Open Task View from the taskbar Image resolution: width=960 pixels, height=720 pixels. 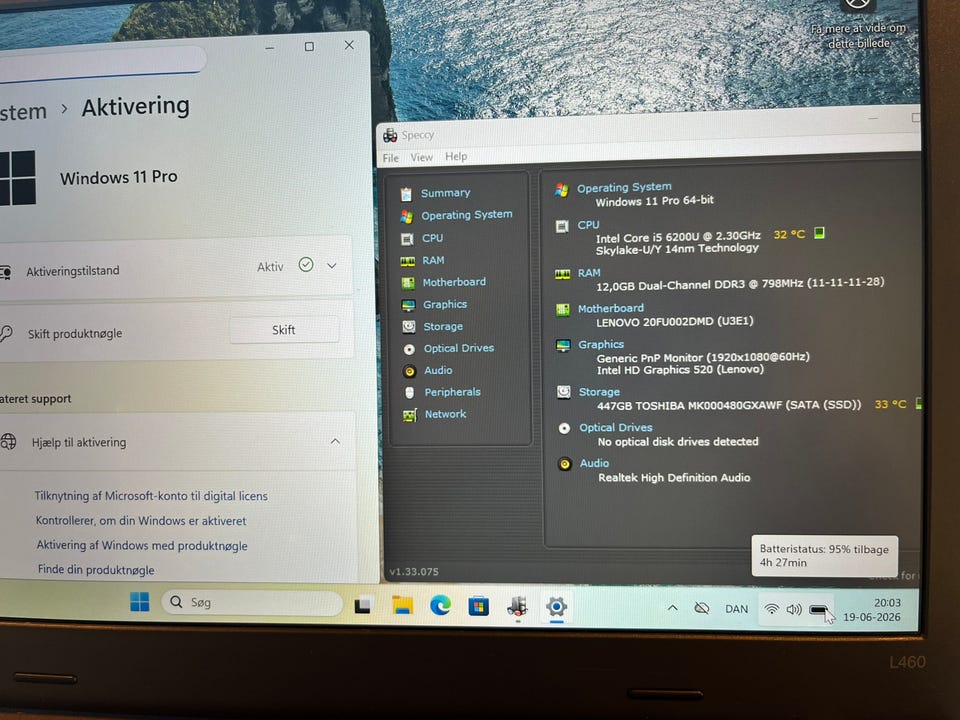click(363, 606)
